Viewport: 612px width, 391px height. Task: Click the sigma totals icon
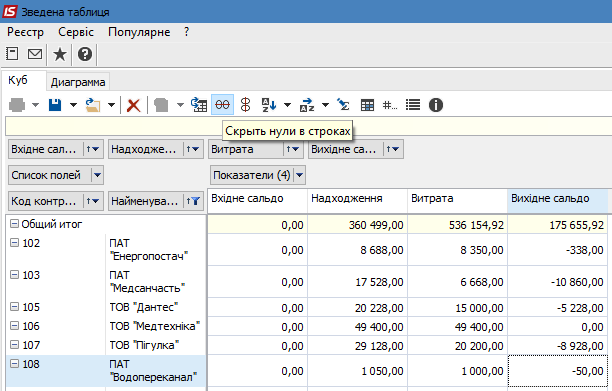pos(343,105)
